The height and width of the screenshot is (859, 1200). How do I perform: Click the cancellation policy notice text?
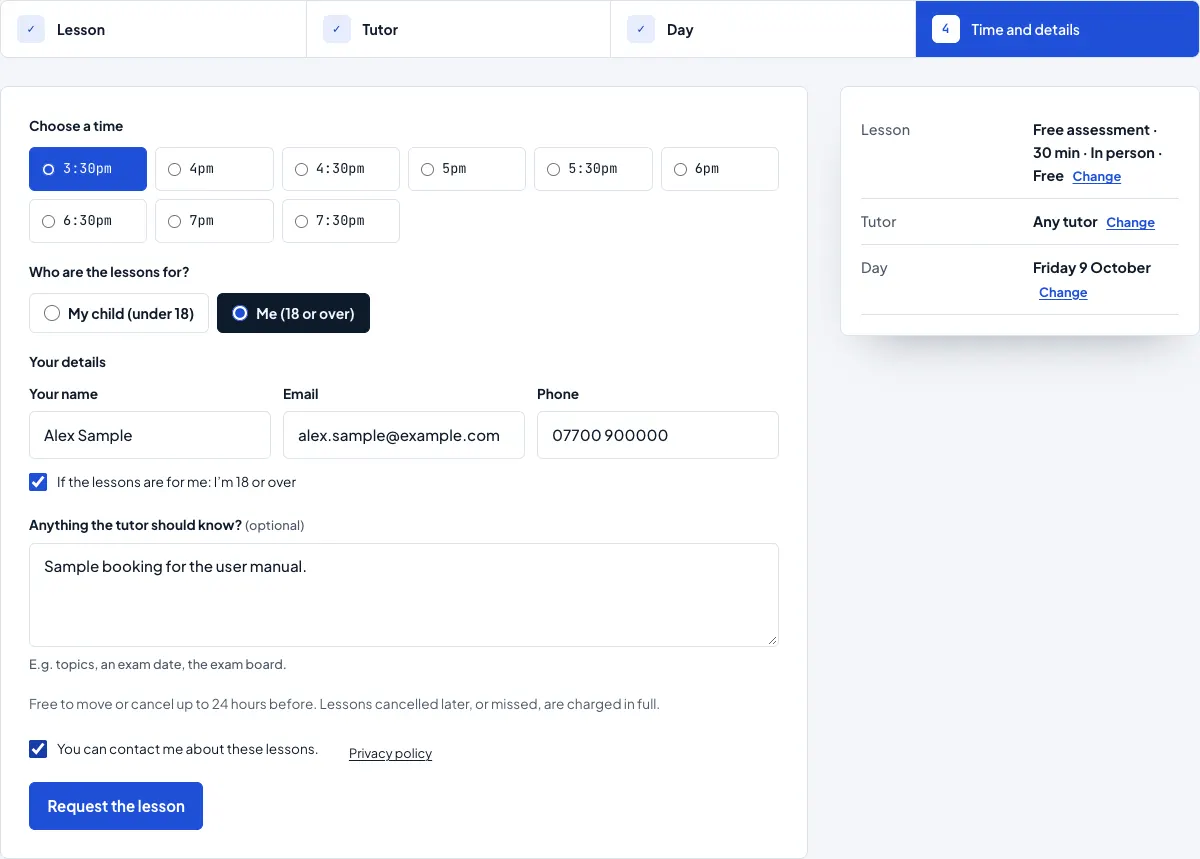coord(344,704)
